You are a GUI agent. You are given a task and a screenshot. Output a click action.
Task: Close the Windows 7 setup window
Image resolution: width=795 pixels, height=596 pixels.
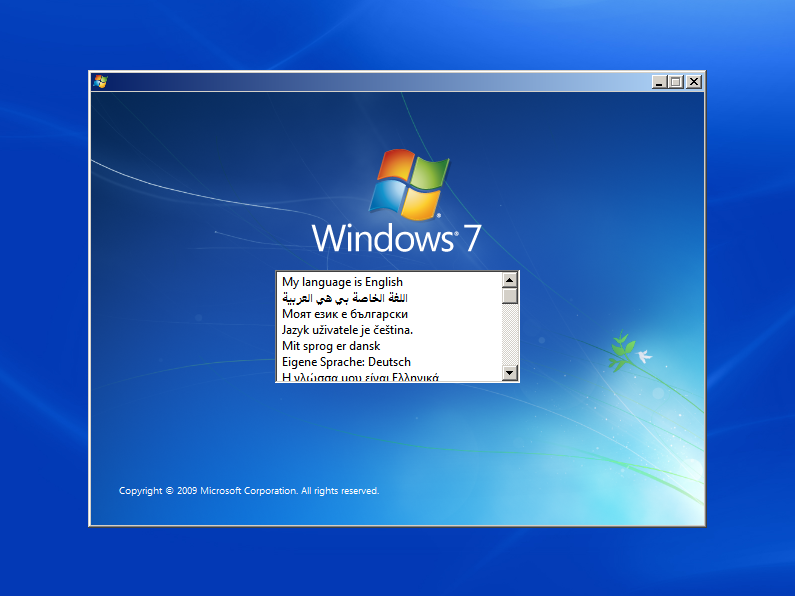pos(694,82)
